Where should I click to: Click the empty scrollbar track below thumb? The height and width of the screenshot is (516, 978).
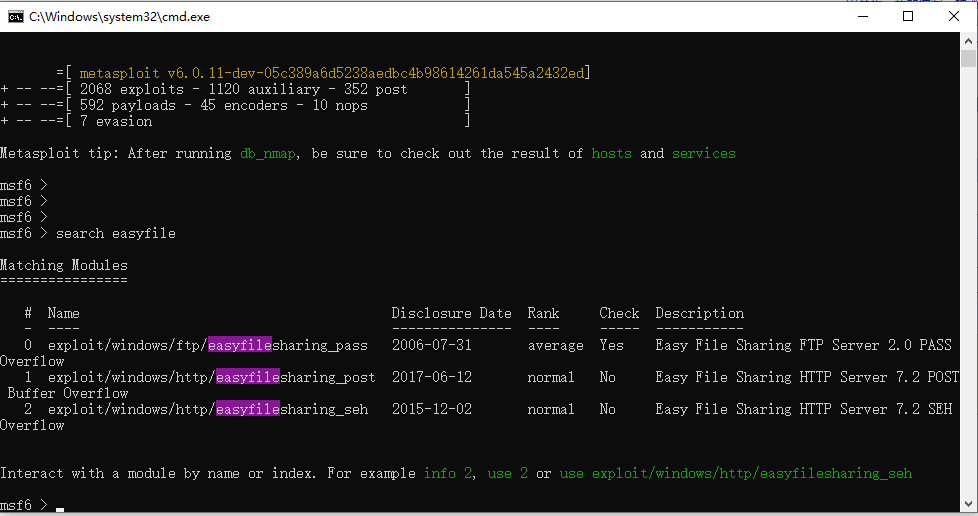click(968, 281)
